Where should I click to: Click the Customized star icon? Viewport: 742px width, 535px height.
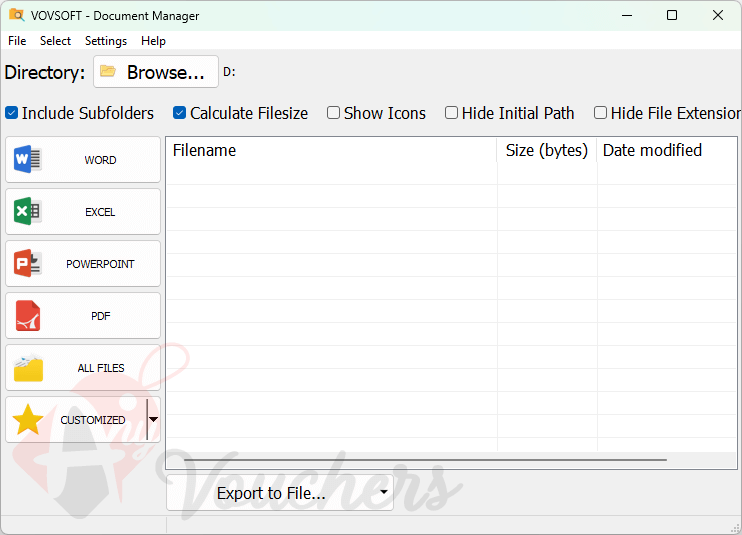coord(28,420)
